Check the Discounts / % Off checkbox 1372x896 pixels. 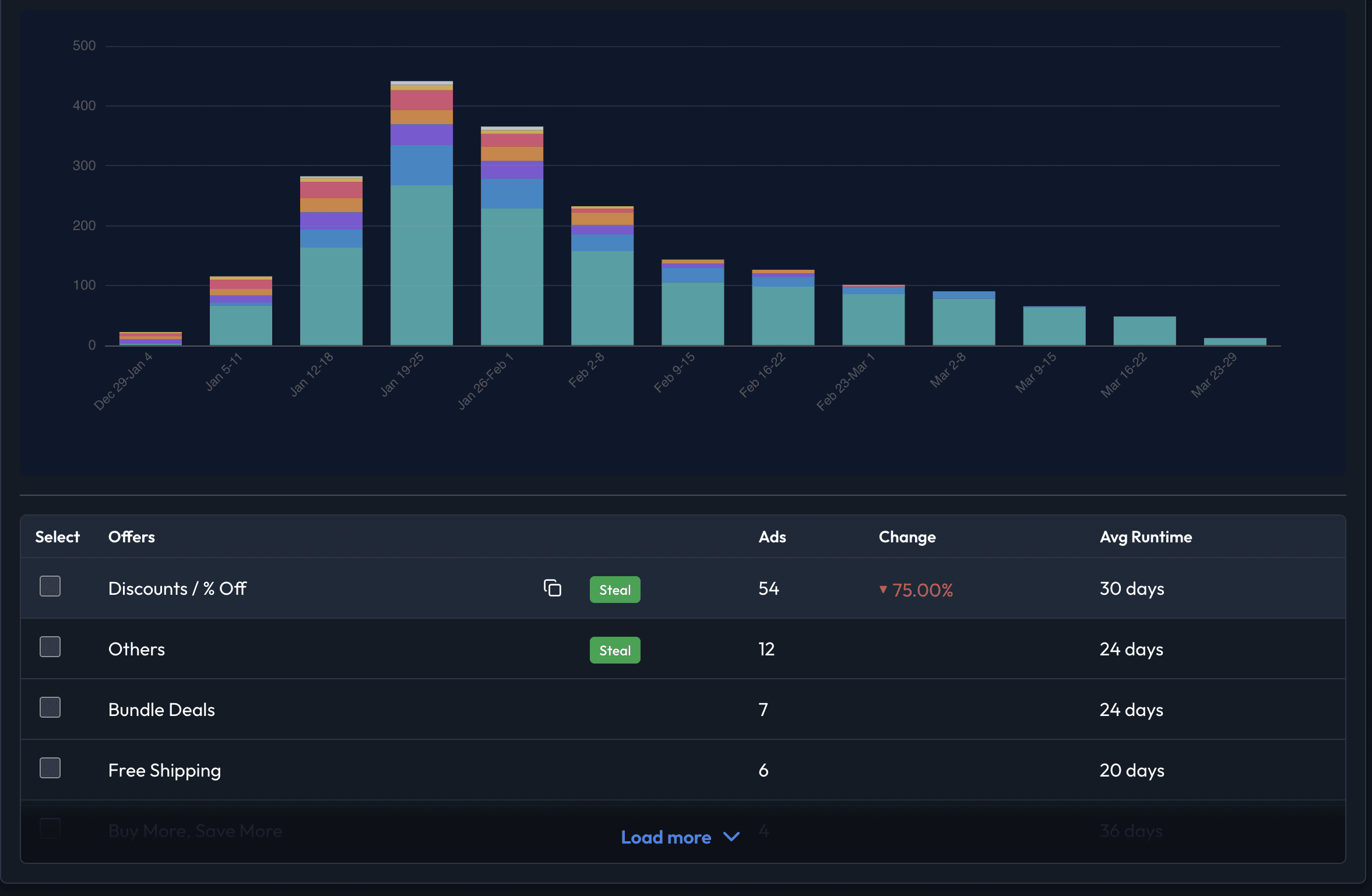(x=50, y=586)
